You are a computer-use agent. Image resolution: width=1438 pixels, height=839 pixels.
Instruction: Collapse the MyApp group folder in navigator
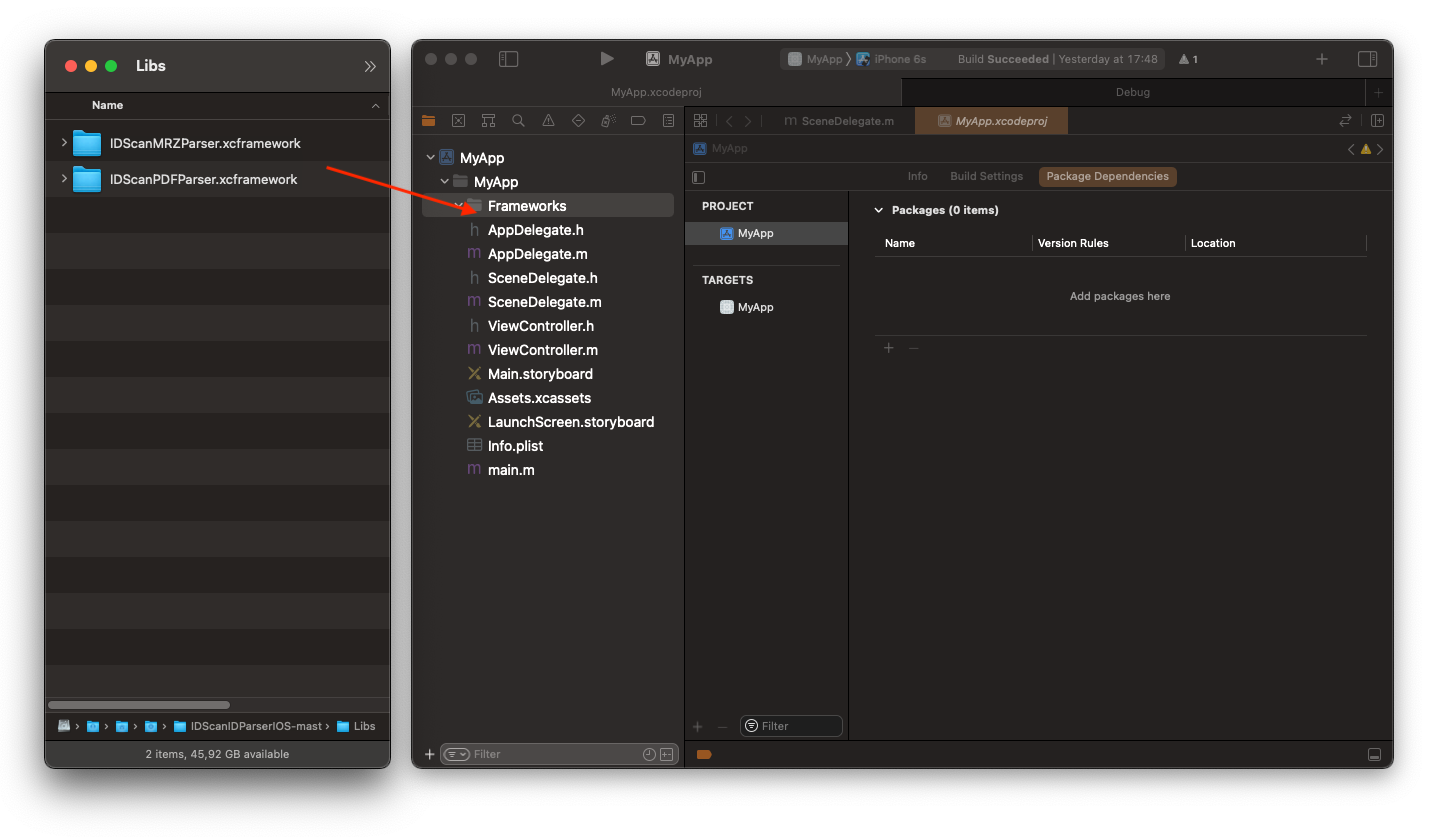click(445, 182)
